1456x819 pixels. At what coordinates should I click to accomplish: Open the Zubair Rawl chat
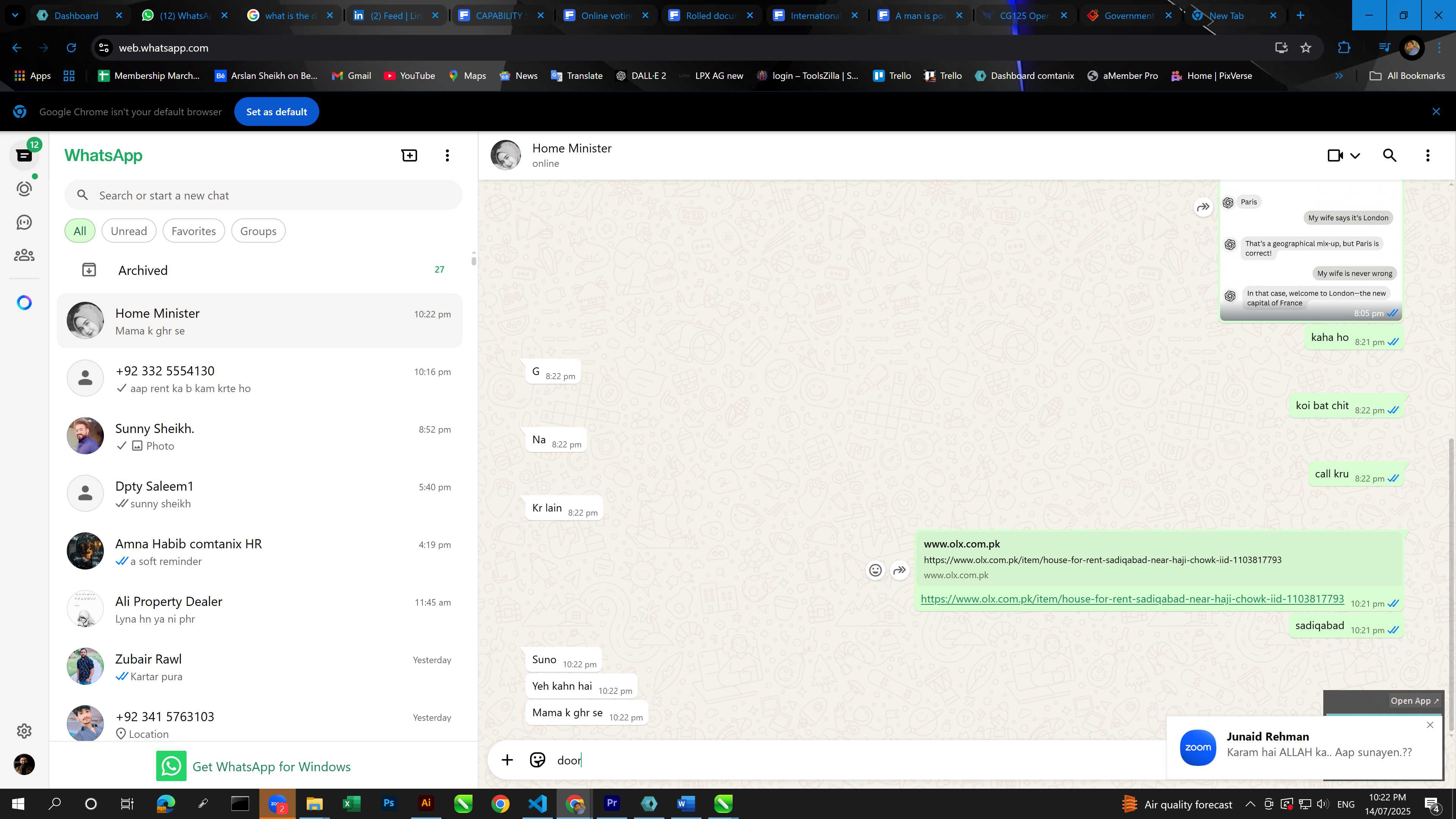pos(260,667)
